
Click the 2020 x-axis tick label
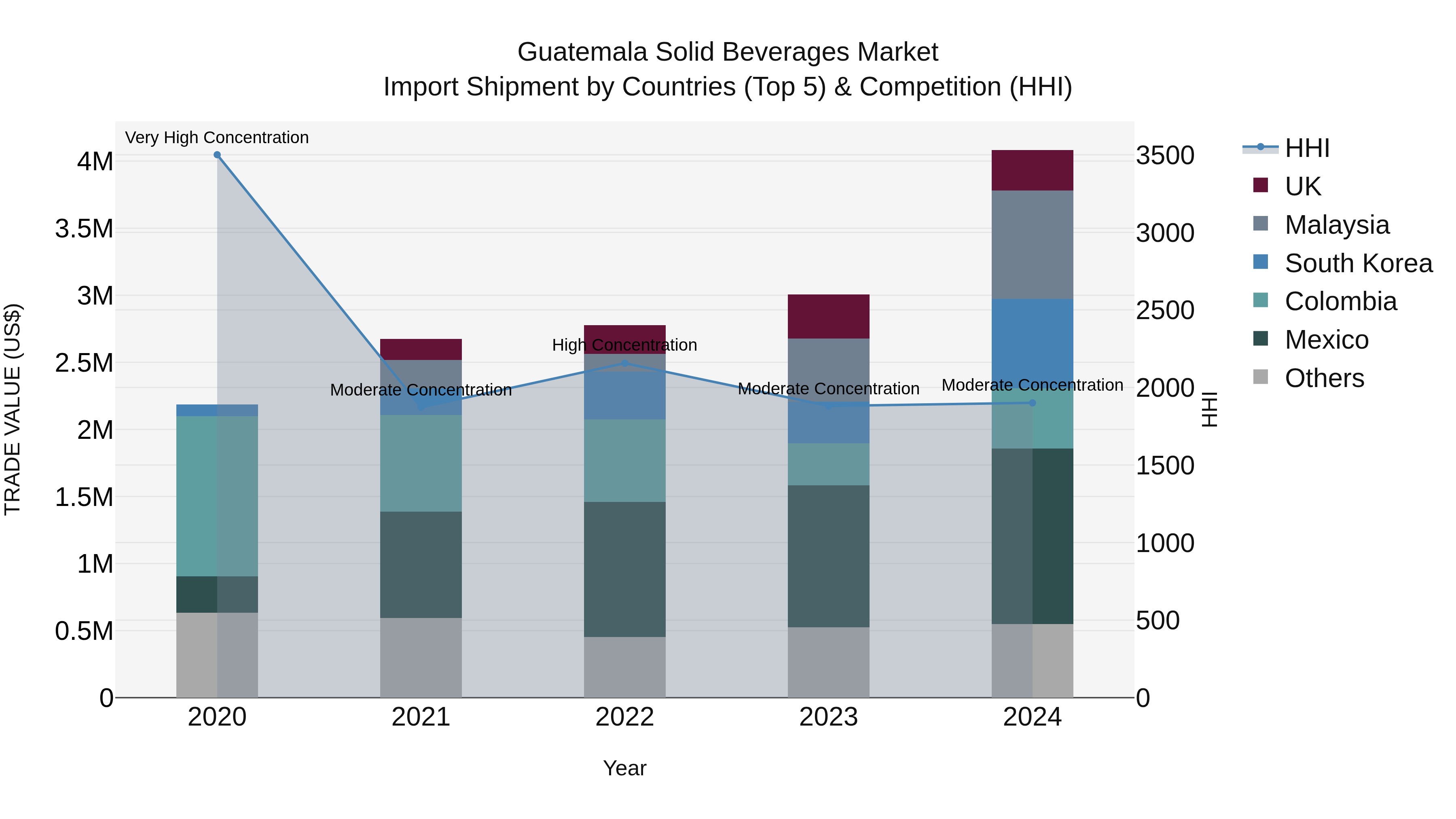click(217, 717)
